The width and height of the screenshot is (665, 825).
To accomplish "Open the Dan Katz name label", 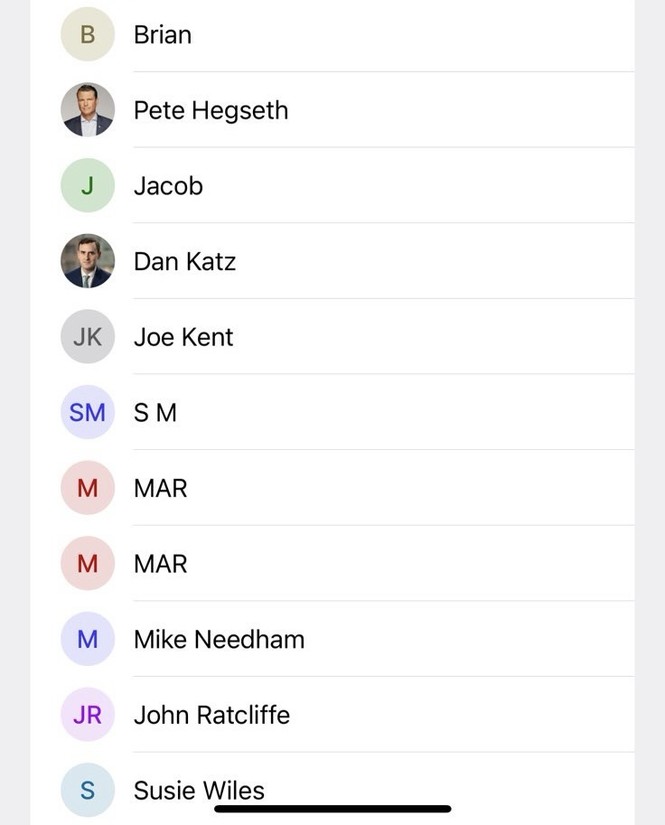I will 185,262.
